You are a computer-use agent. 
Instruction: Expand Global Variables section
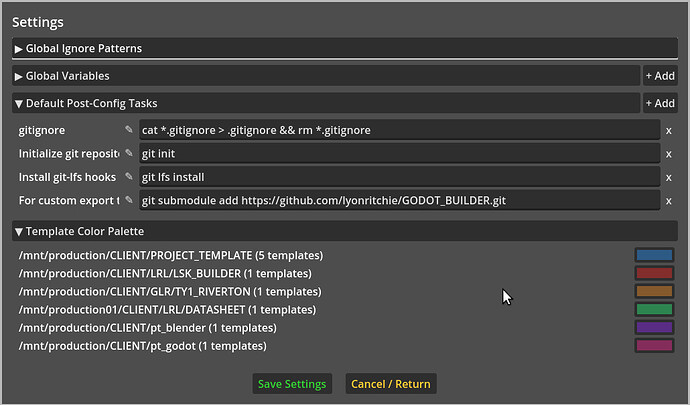coord(326,76)
